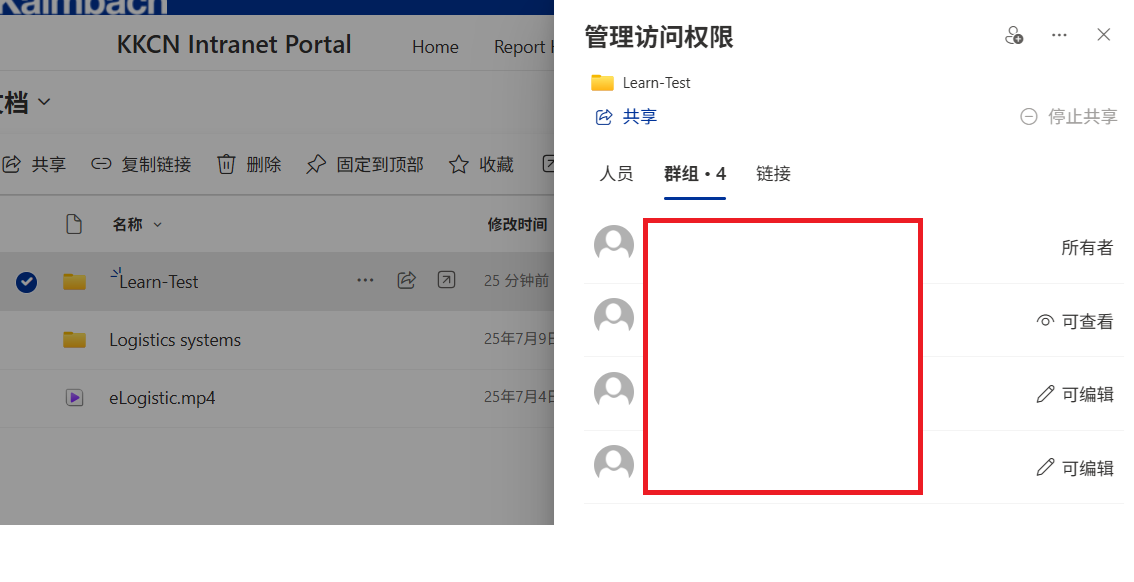
Task: Click the 所有者 owner label
Action: coord(1087,248)
